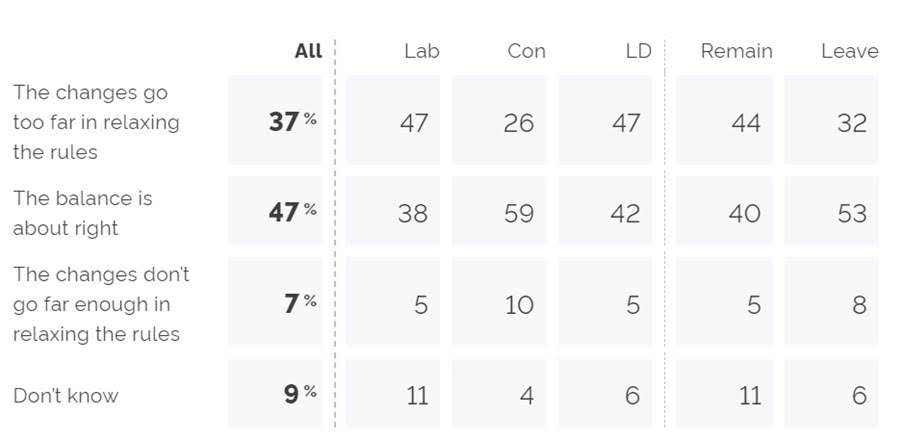Click the Leave column header
This screenshot has height=442, width=903.
(850, 51)
